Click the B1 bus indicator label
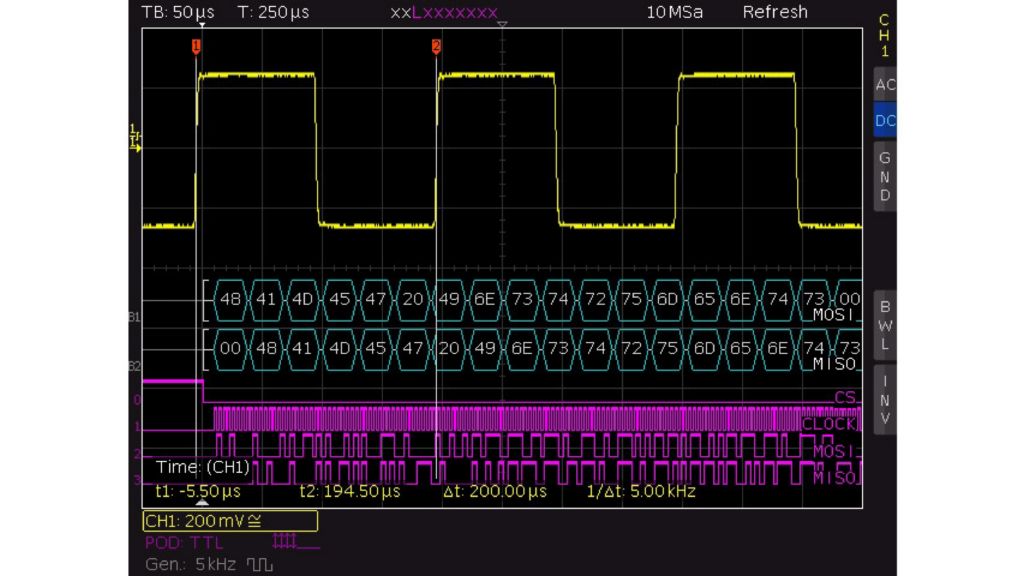The width and height of the screenshot is (1024, 576). coord(135,318)
